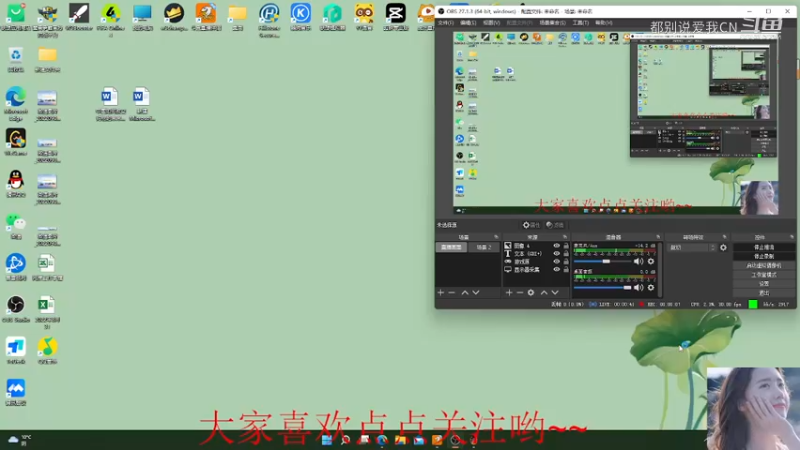Click the 停止录制 button

[764, 257]
